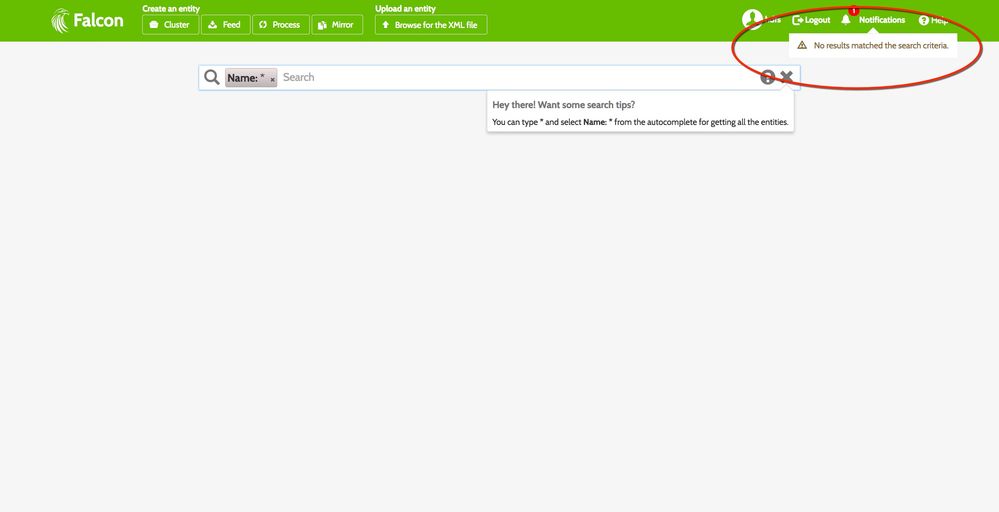The height and width of the screenshot is (512, 999).
Task: Click the 'Hey there! Want some search tips?' heading
Action: [564, 104]
